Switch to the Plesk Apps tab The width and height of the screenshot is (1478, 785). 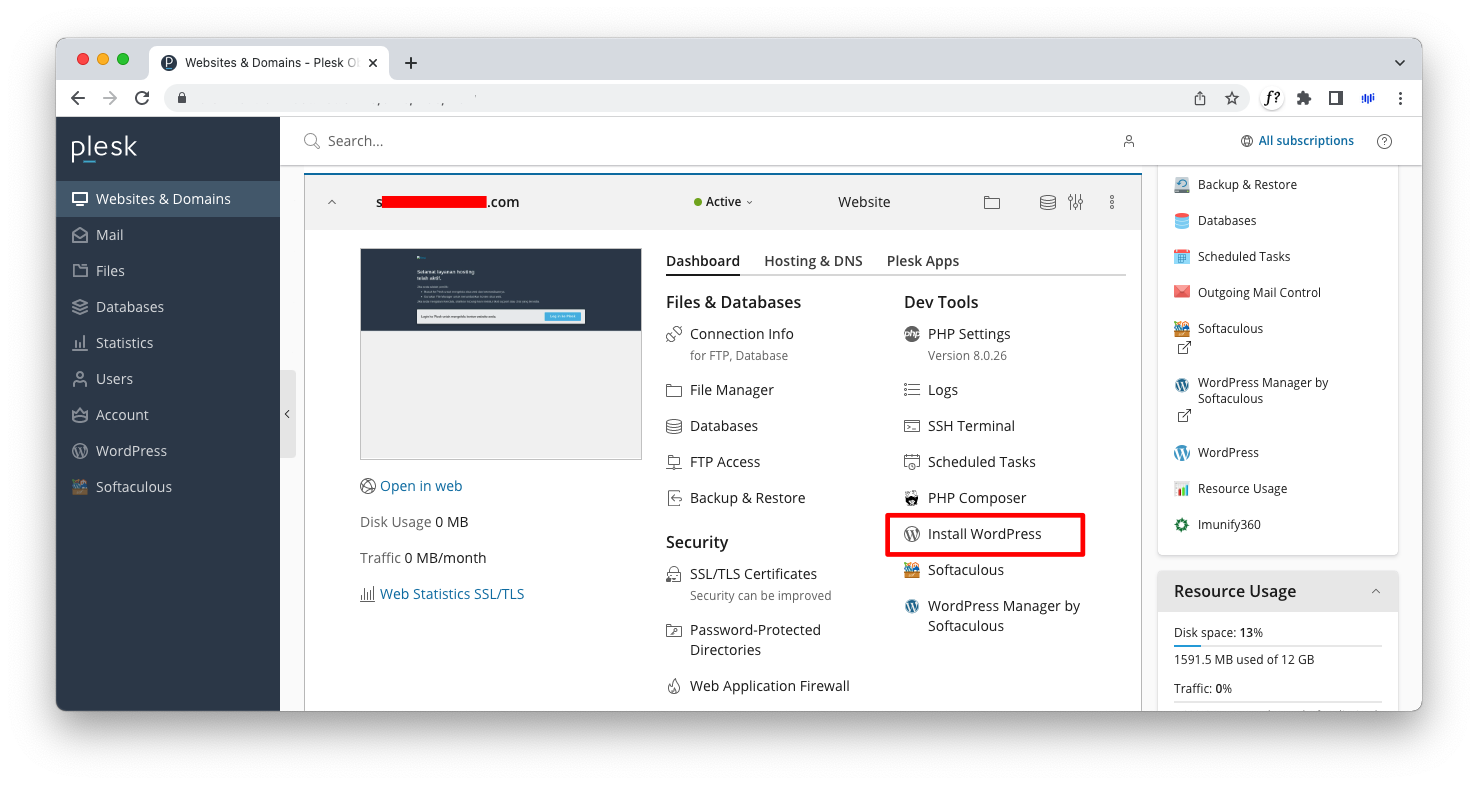click(x=922, y=261)
